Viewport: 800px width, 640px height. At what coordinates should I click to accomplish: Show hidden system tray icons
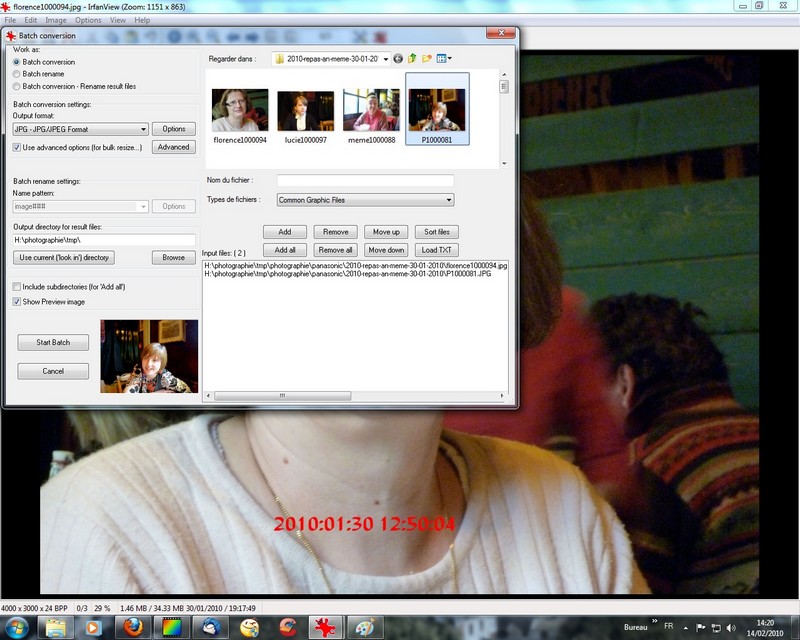(686, 628)
